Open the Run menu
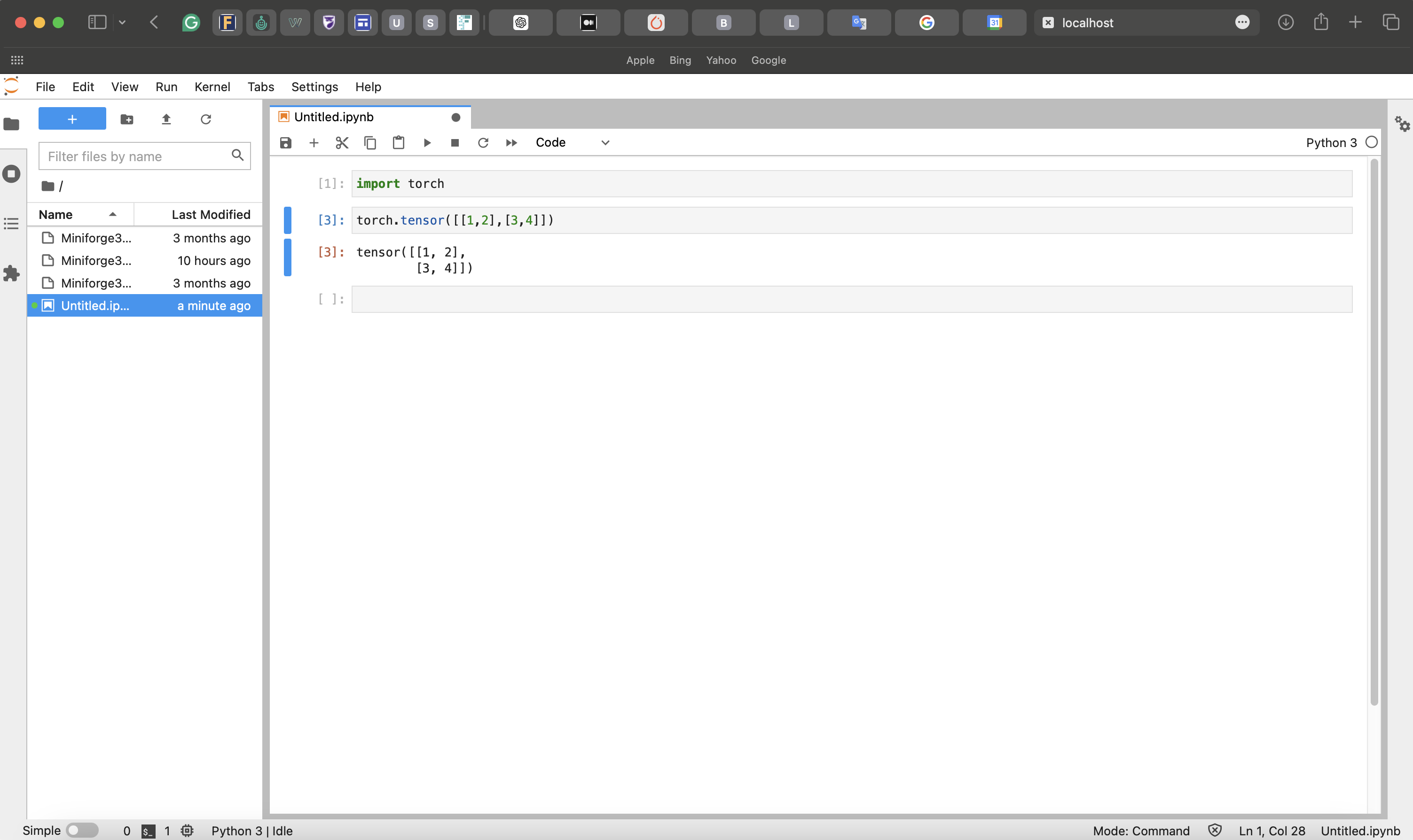This screenshot has height=840, width=1413. 166,86
